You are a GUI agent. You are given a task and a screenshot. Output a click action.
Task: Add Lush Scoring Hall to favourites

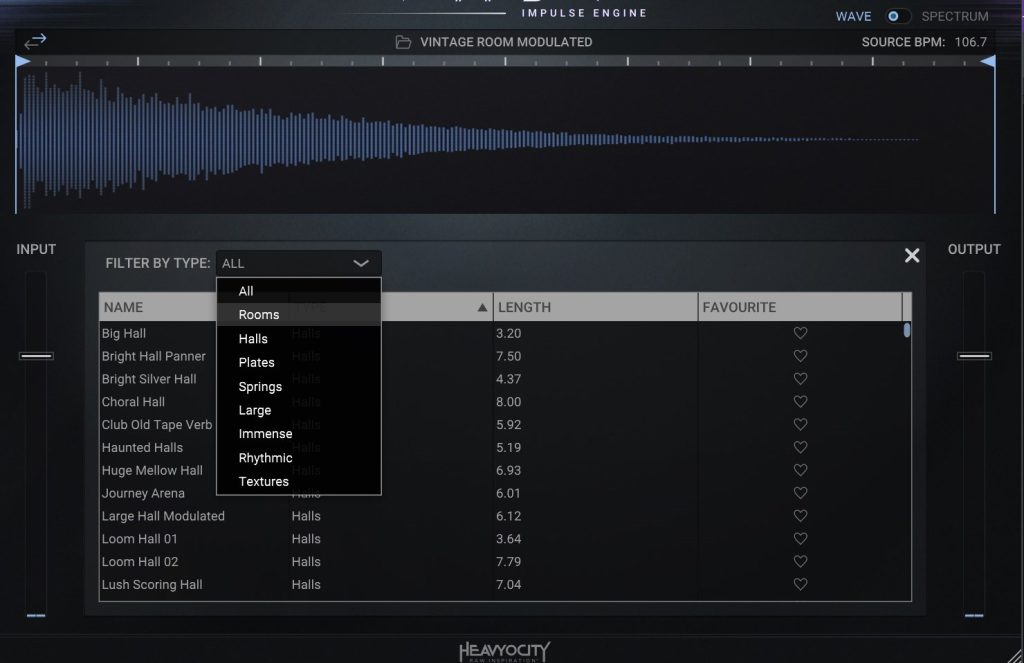coord(800,585)
